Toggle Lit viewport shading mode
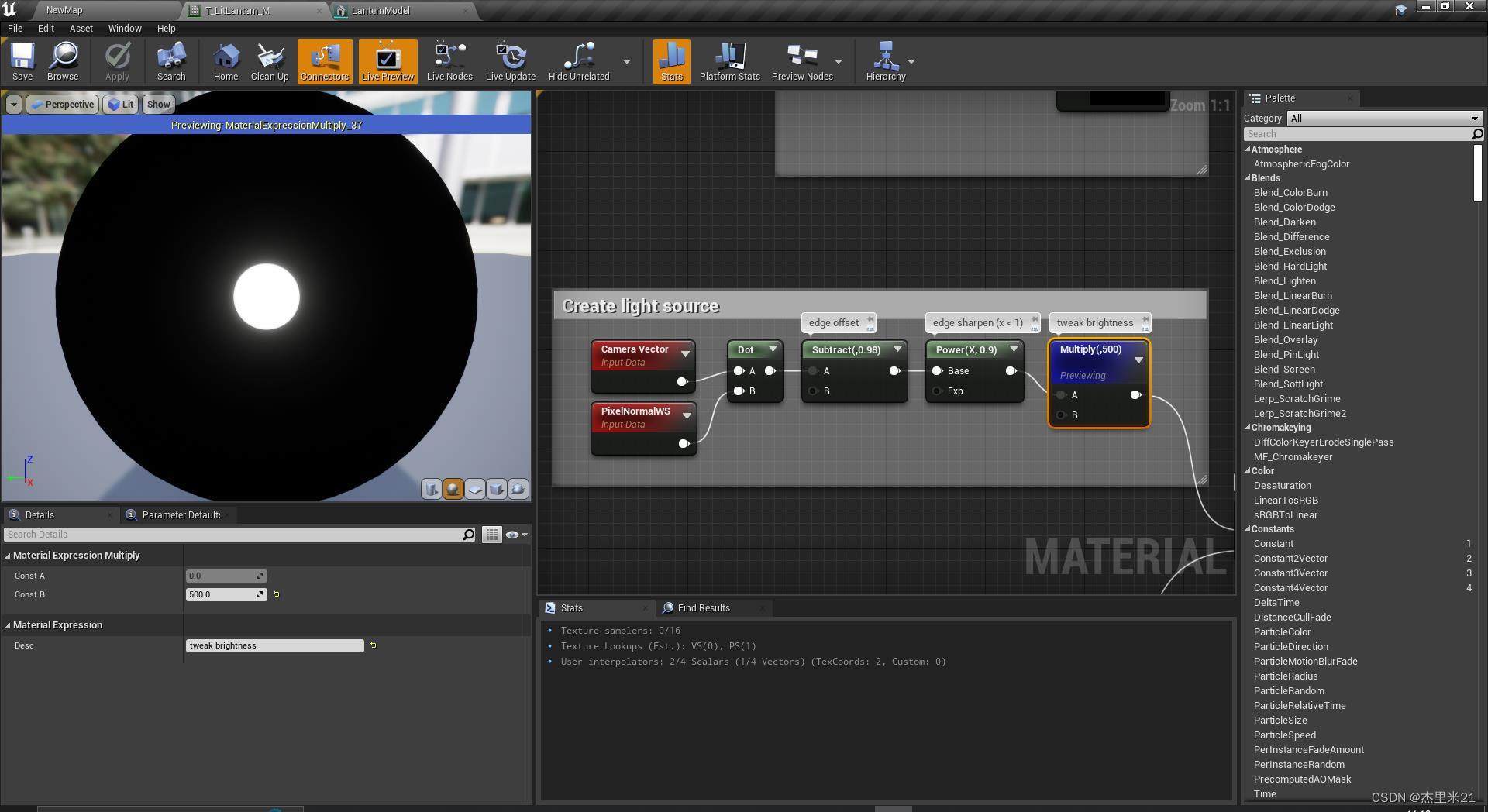This screenshot has width=1488, height=812. pyautogui.click(x=121, y=104)
